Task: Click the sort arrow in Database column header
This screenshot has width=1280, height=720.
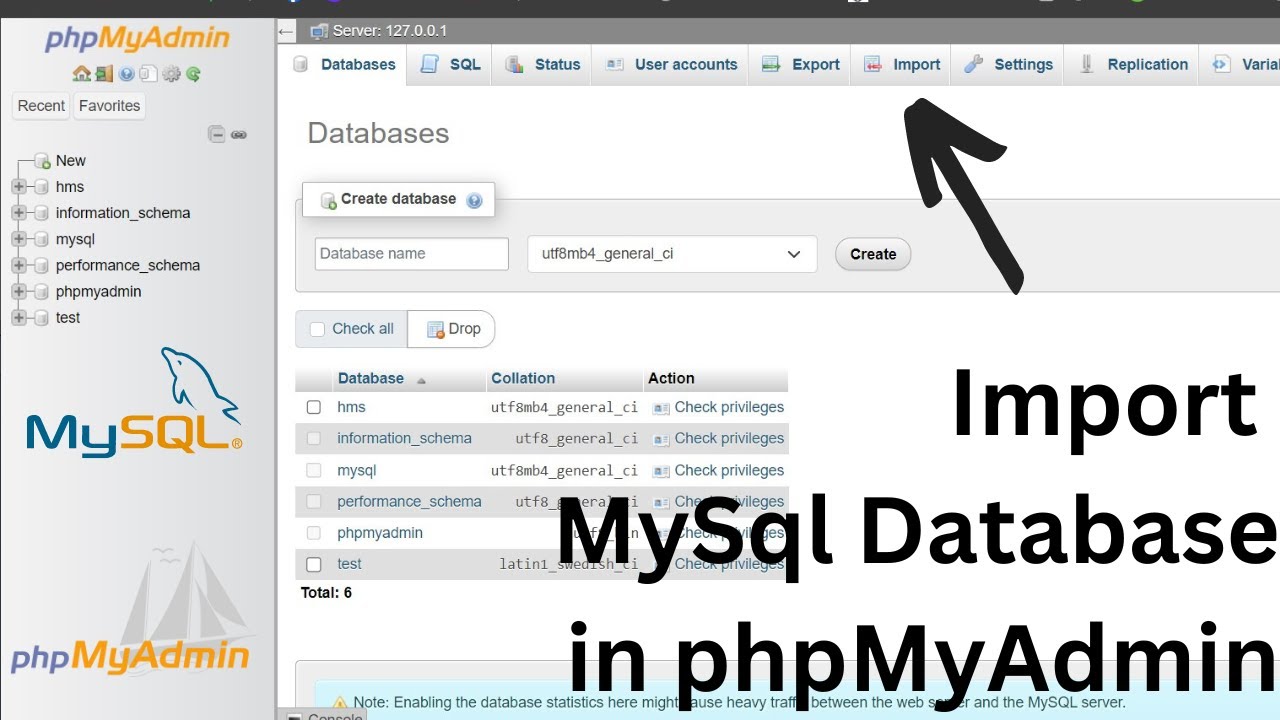Action: tap(421, 380)
